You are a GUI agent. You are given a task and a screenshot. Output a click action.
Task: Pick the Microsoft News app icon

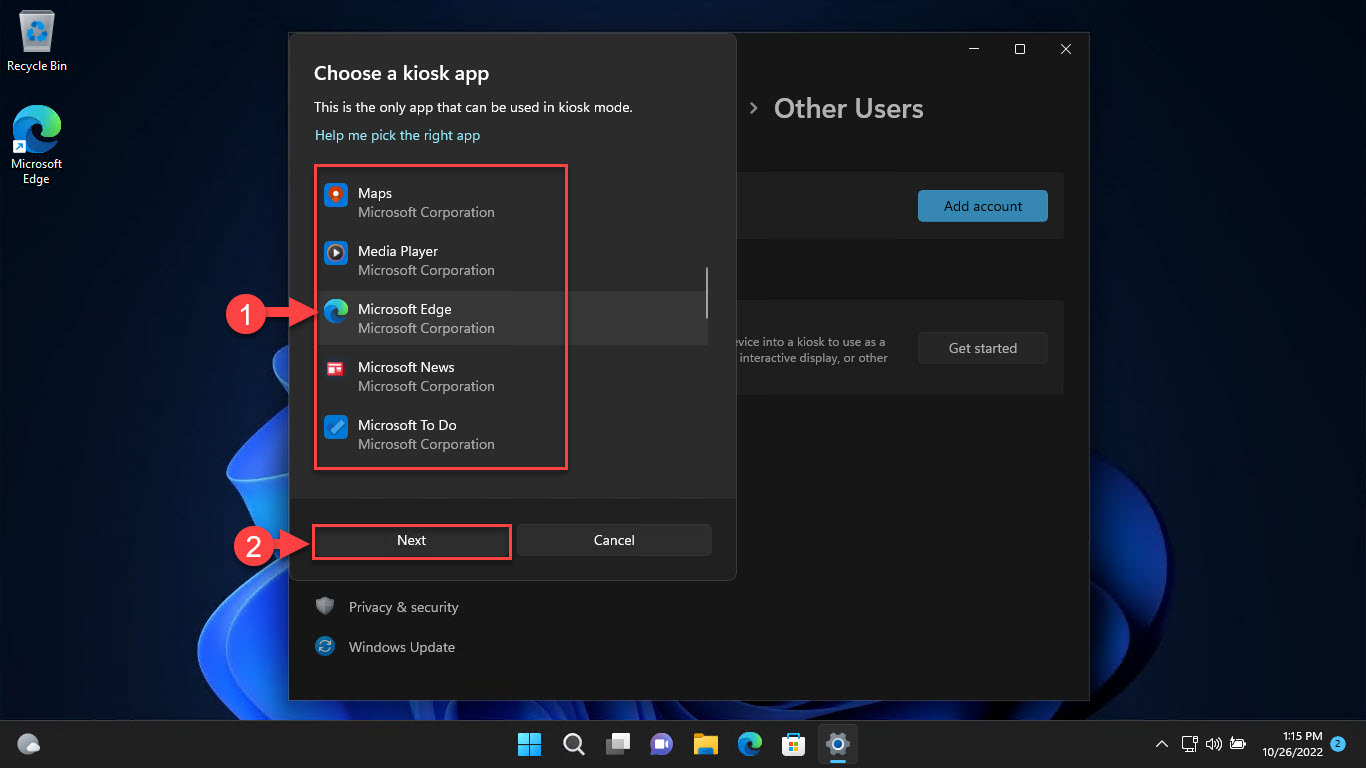coord(336,369)
